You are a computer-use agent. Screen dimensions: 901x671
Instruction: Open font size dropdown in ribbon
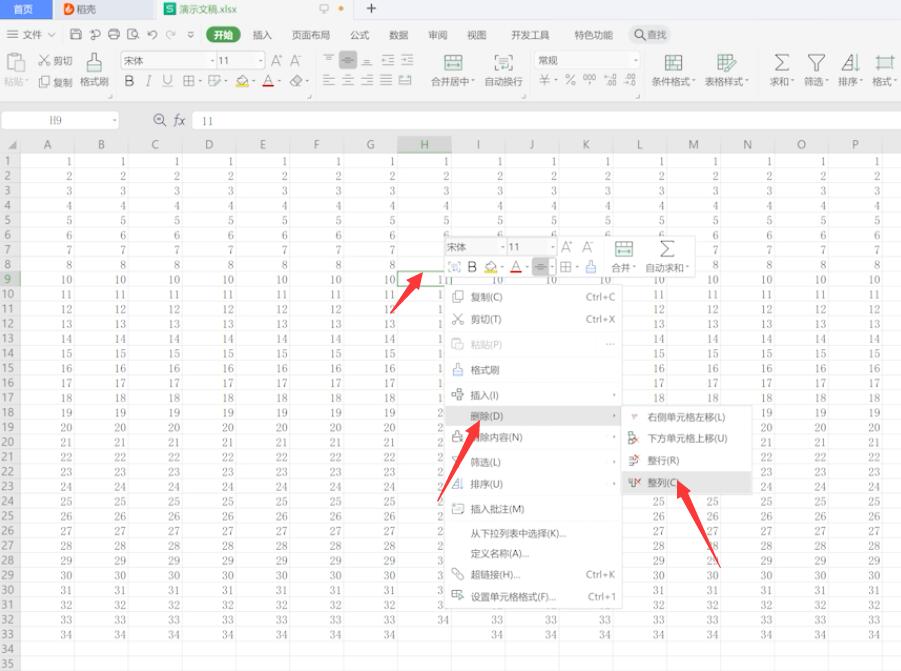[261, 60]
